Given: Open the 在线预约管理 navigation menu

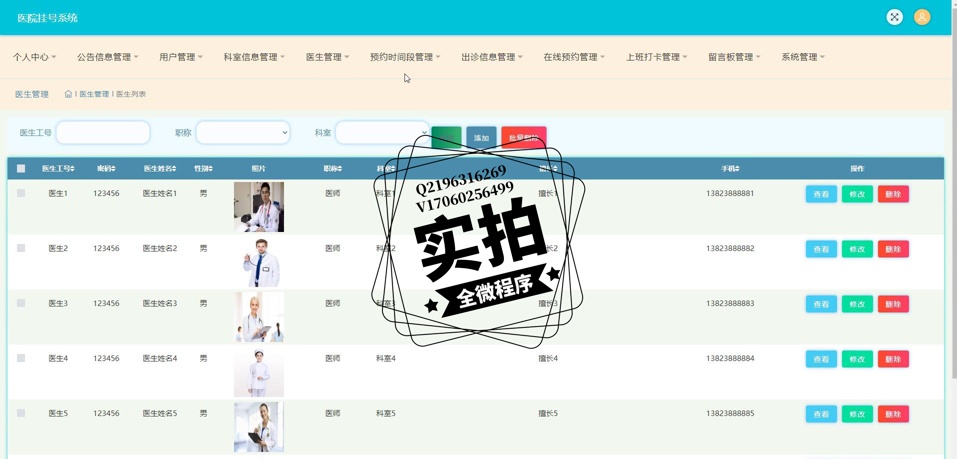Looking at the screenshot, I should pyautogui.click(x=574, y=57).
